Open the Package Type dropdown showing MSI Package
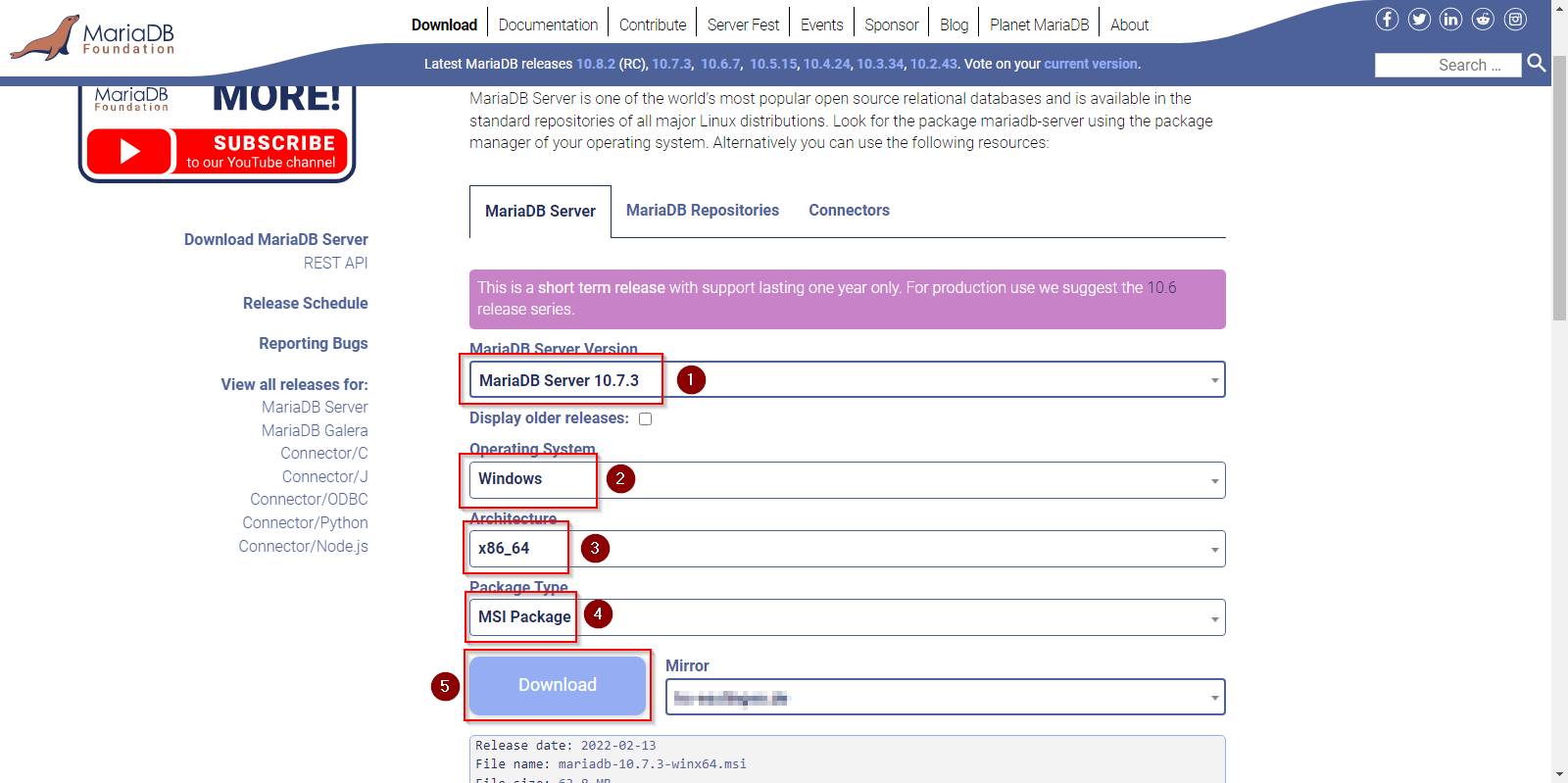This screenshot has height=783, width=1568. pos(848,617)
